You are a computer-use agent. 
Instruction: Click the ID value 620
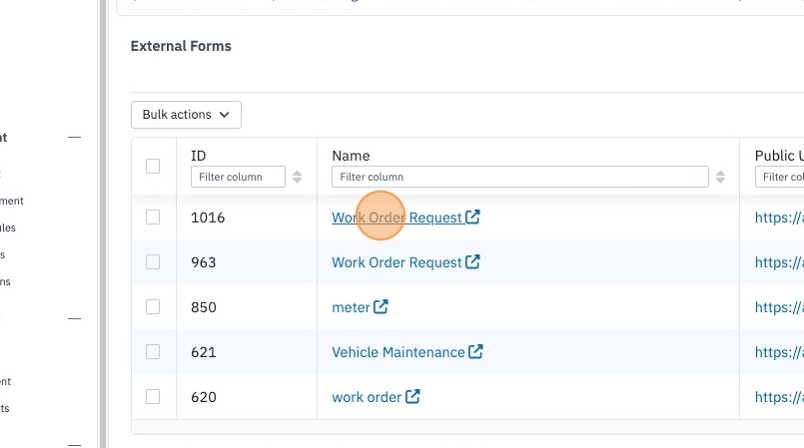tap(204, 397)
